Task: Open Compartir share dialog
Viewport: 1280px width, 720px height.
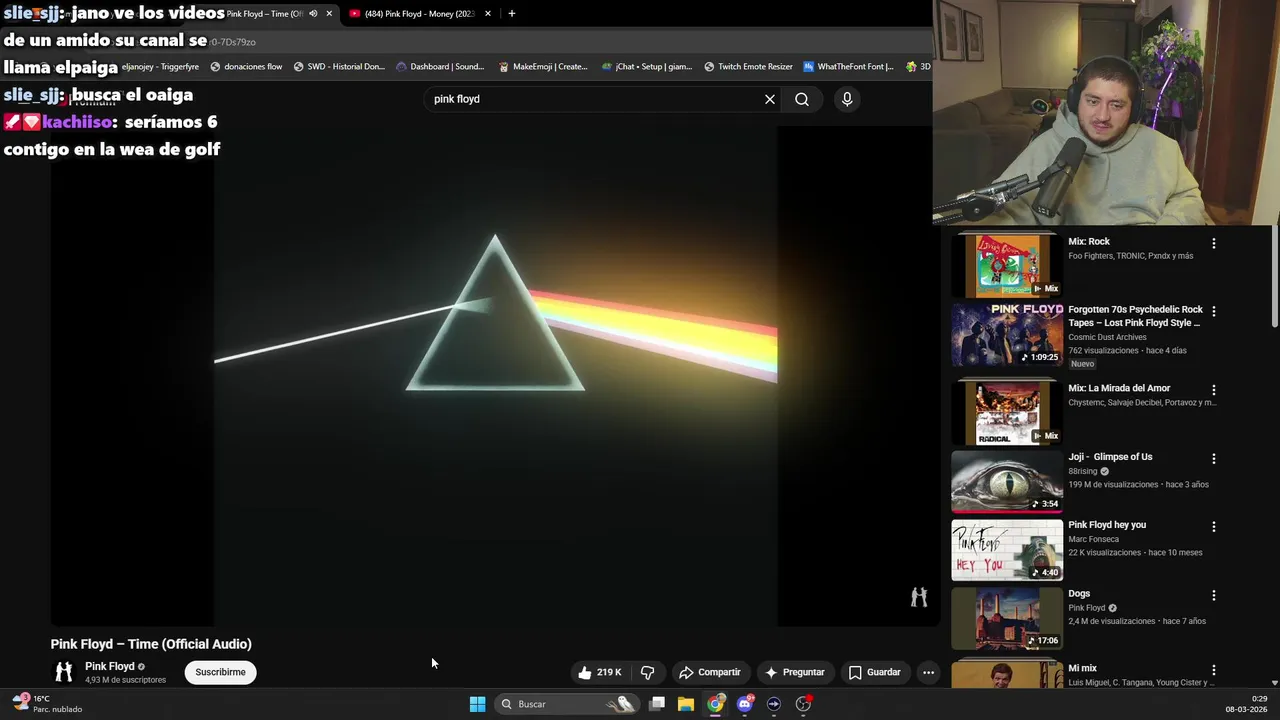Action: pyautogui.click(x=709, y=672)
